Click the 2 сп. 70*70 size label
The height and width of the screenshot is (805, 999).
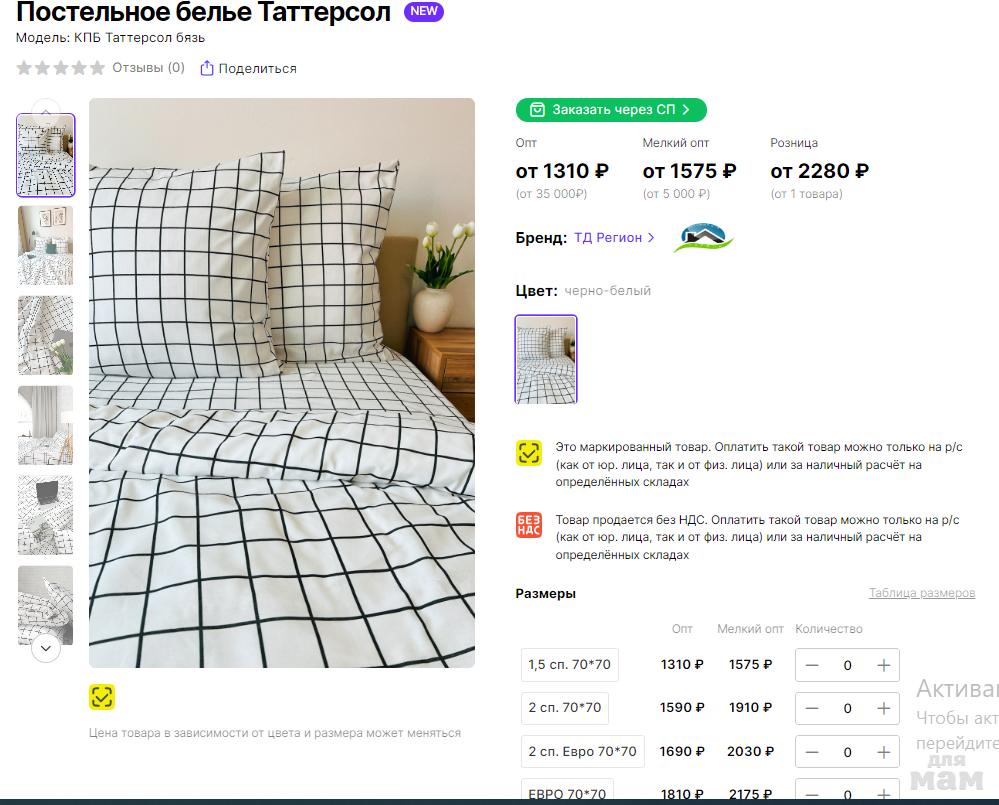tap(565, 708)
